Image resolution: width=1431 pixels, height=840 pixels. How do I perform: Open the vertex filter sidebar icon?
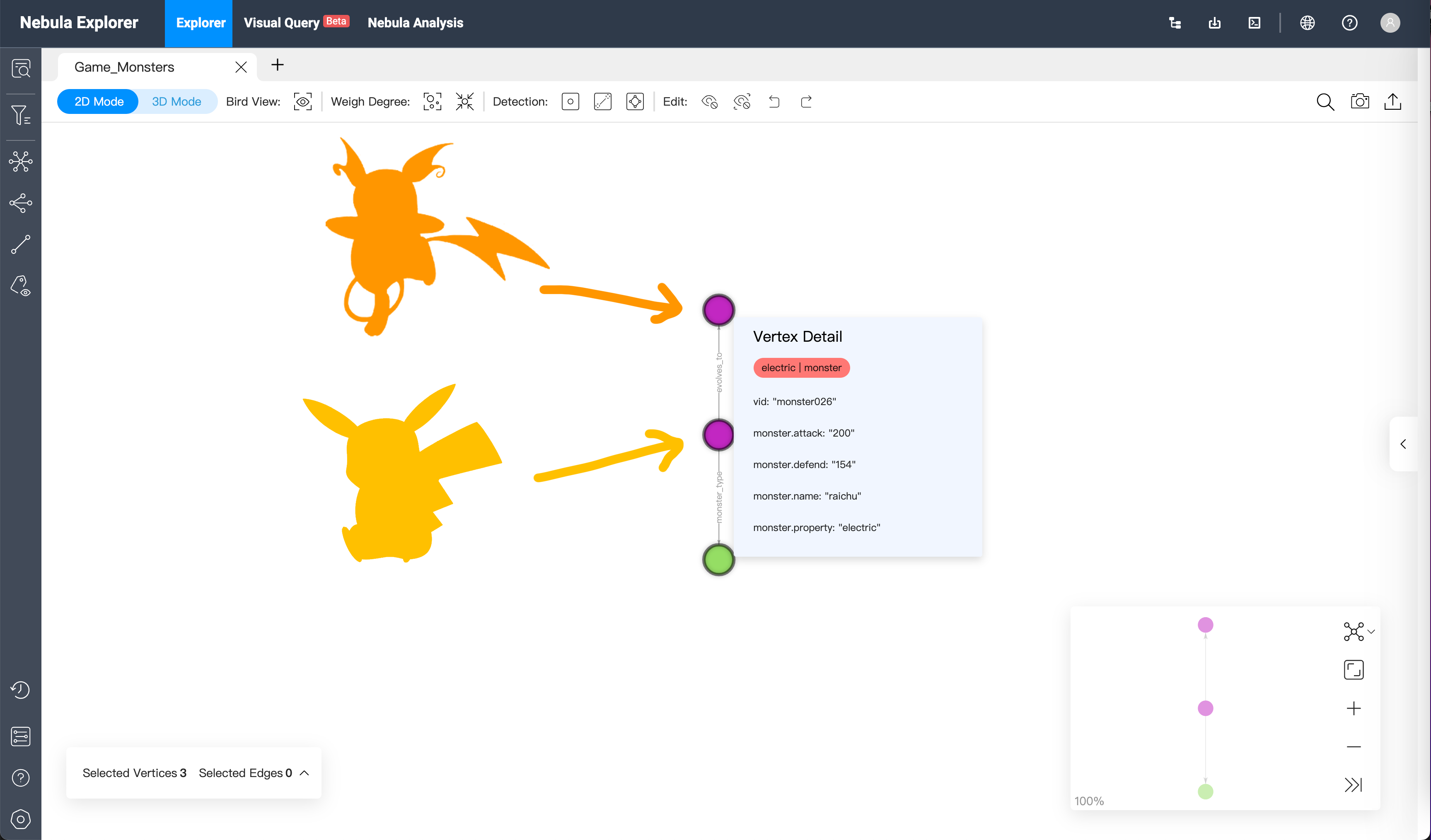coord(21,115)
